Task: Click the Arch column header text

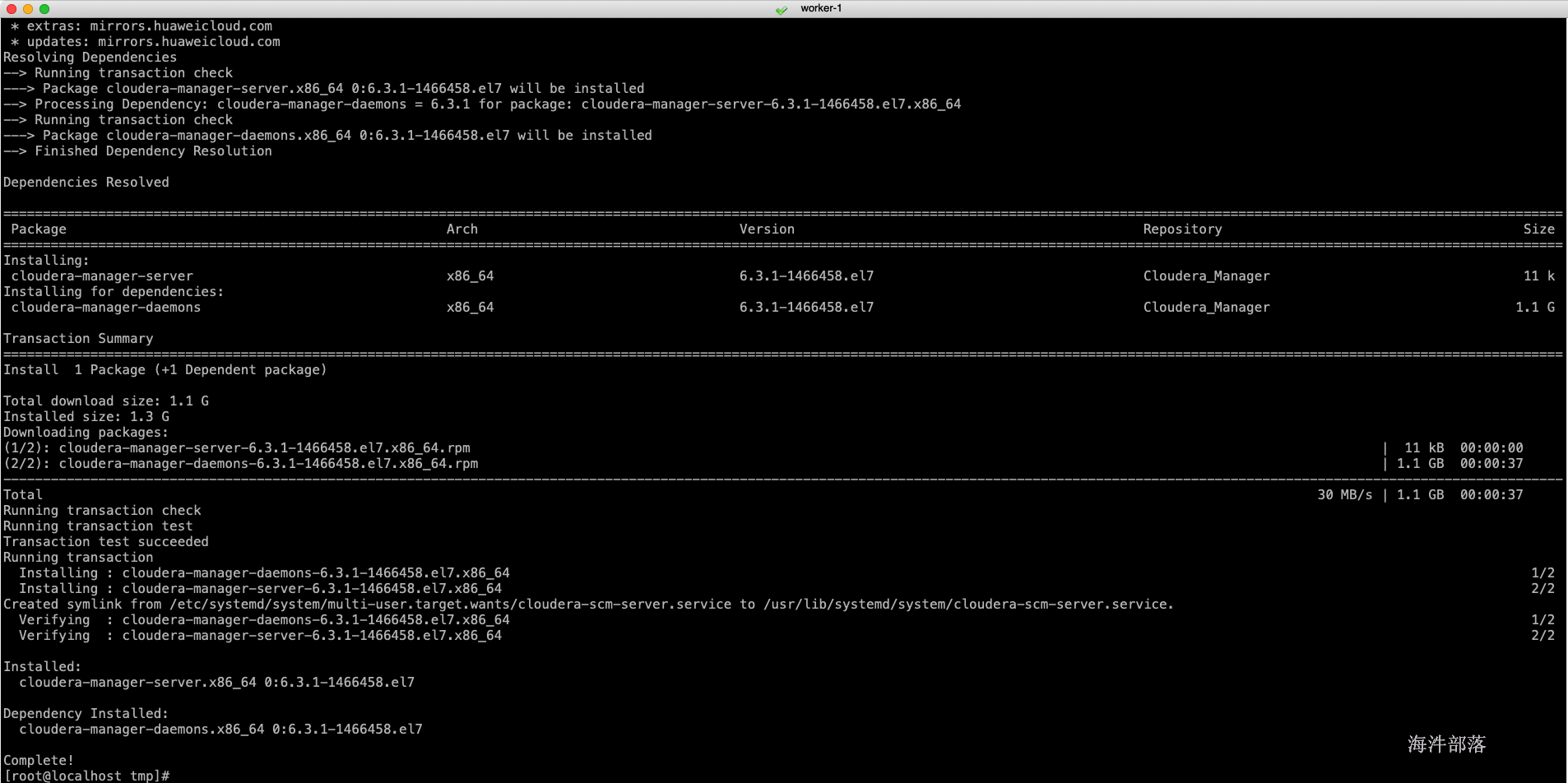Action: click(x=462, y=229)
